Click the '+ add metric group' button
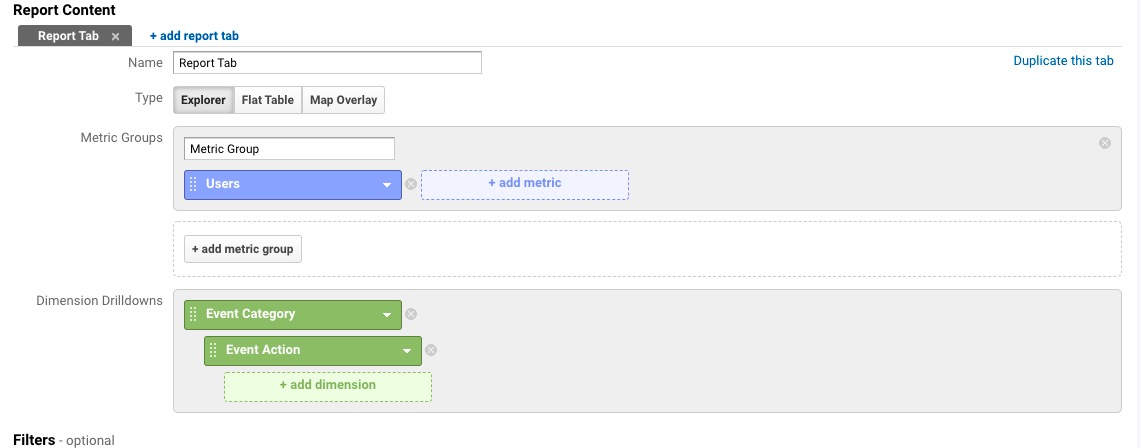The height and width of the screenshot is (448, 1141). (x=243, y=249)
